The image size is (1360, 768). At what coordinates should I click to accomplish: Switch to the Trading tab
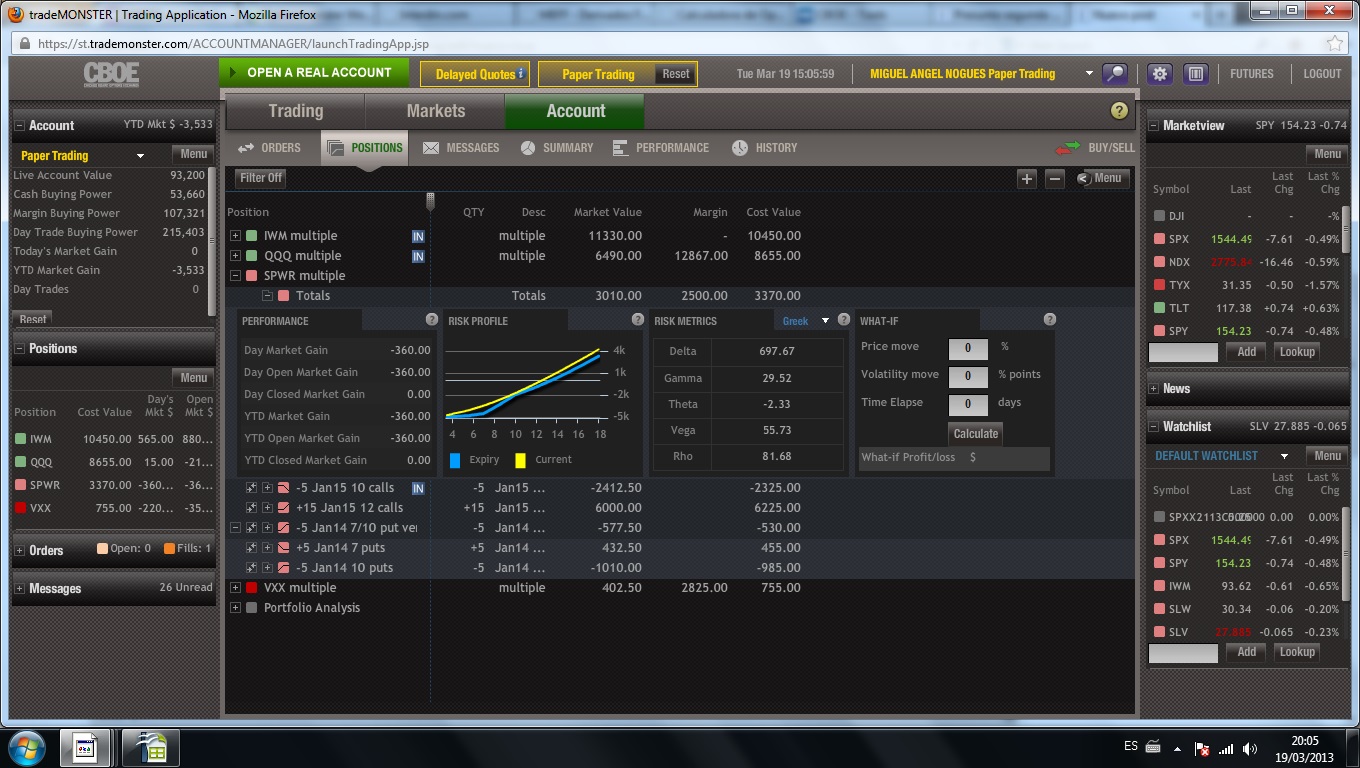(296, 112)
